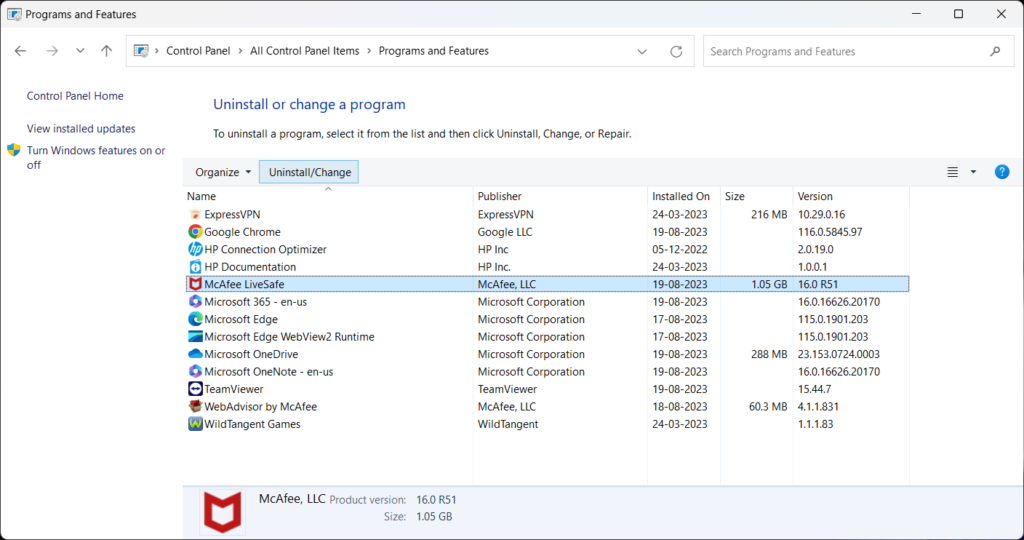Click the HP Documentation icon
Image resolution: width=1024 pixels, height=540 pixels.
click(195, 267)
